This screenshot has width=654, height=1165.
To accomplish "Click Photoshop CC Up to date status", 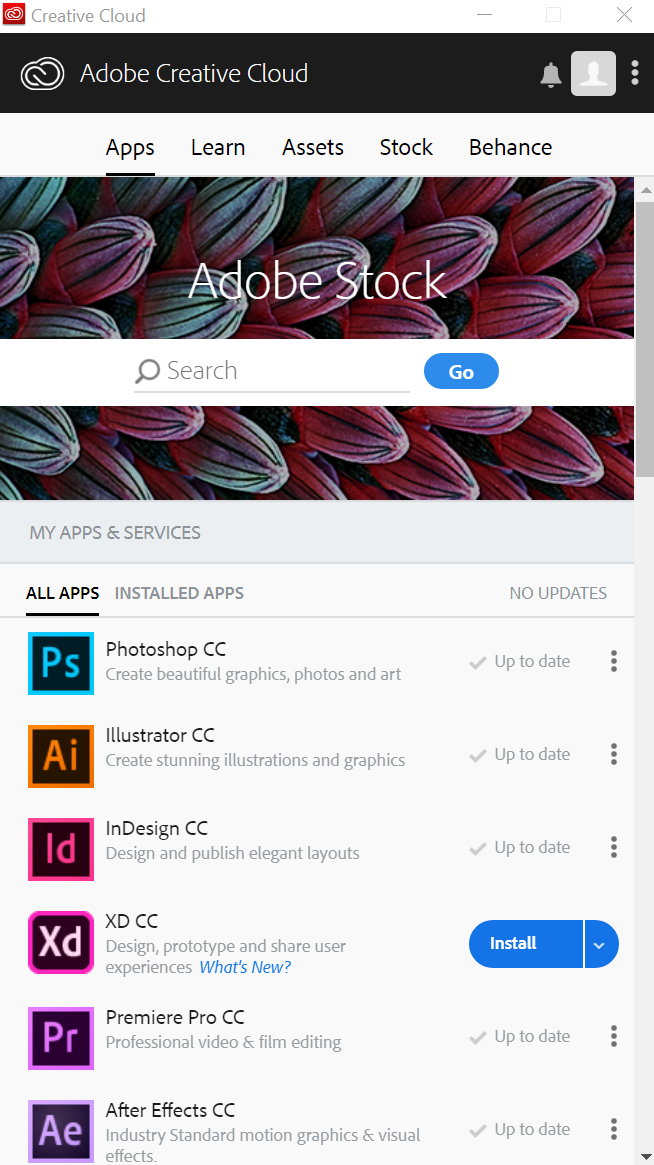I will pos(519,661).
